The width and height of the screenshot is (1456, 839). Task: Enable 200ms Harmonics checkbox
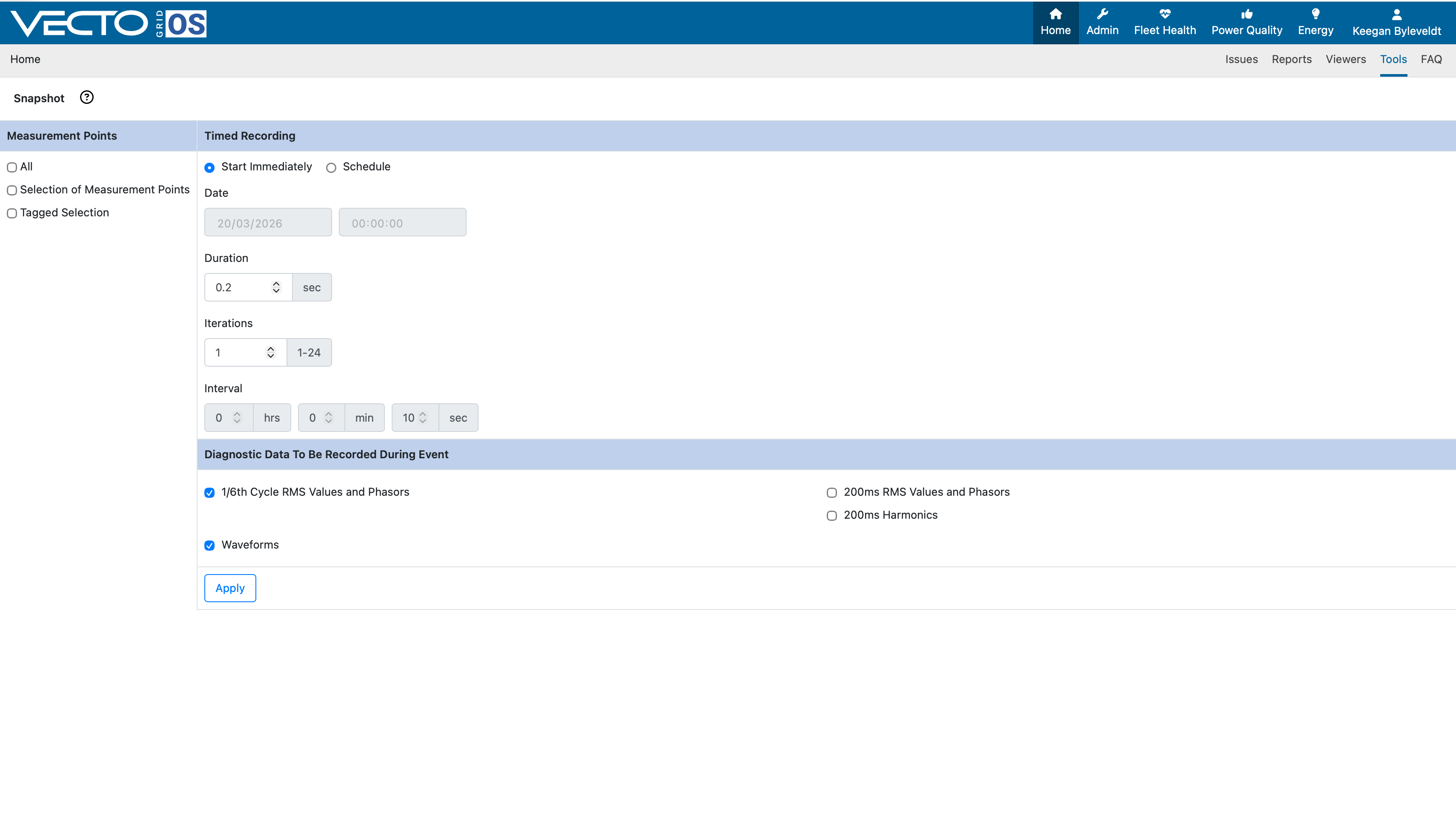click(x=832, y=516)
